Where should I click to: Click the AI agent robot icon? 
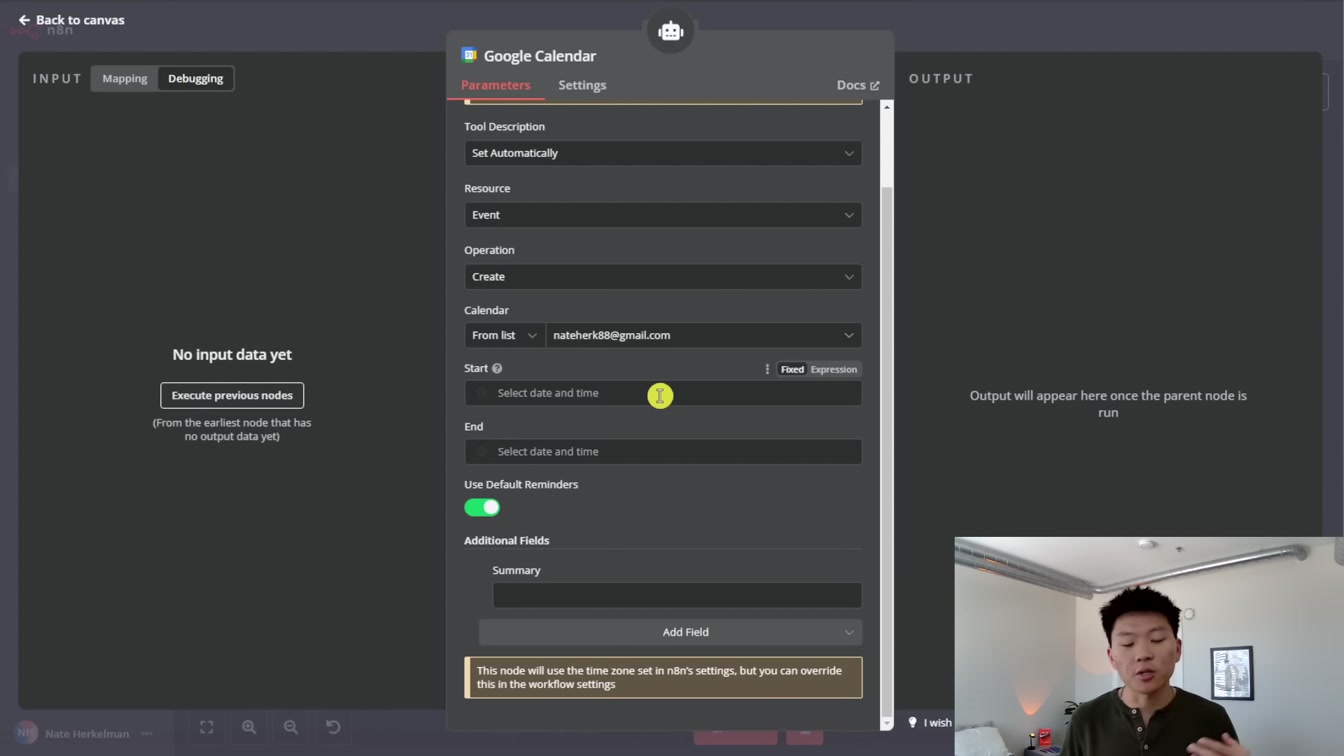670,31
